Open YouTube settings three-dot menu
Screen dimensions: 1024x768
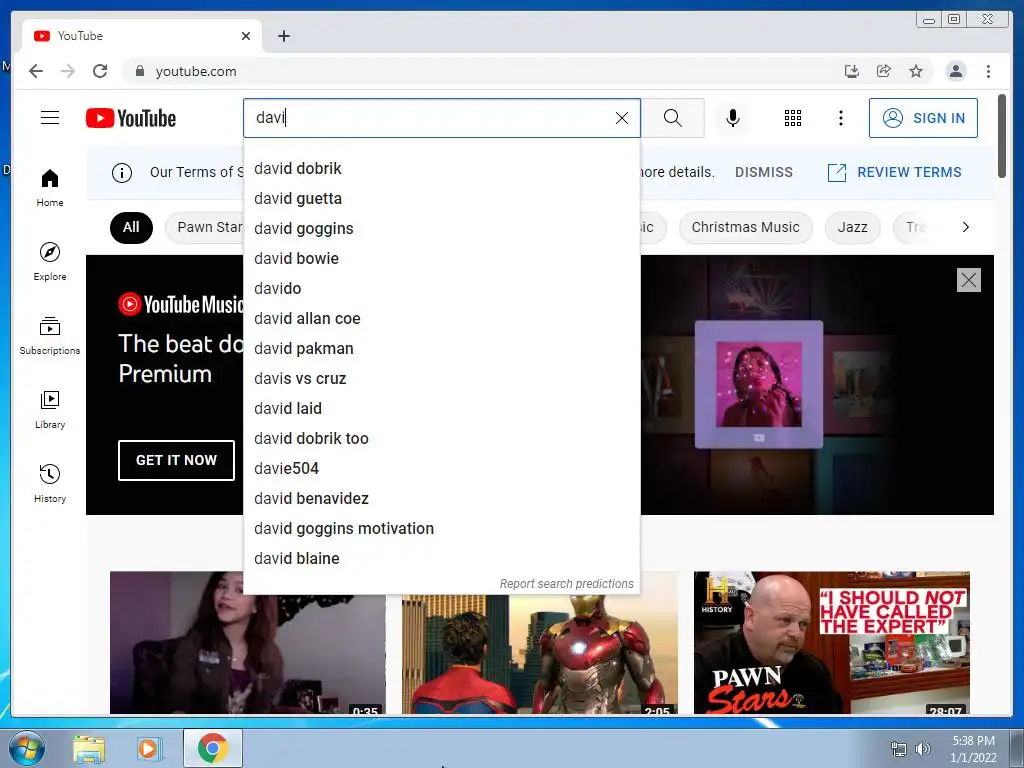(x=840, y=118)
